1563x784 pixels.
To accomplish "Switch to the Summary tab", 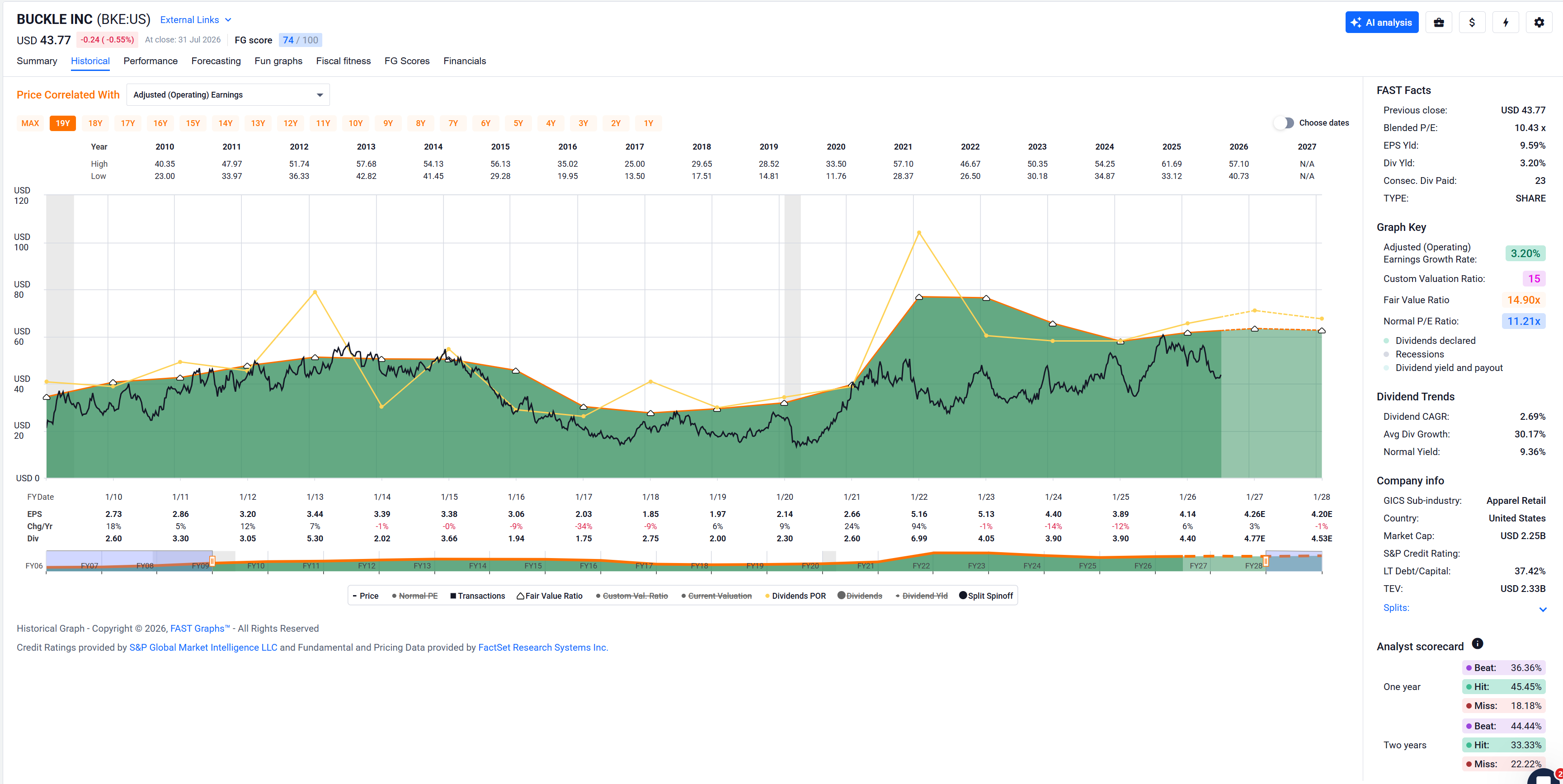I will coord(37,61).
